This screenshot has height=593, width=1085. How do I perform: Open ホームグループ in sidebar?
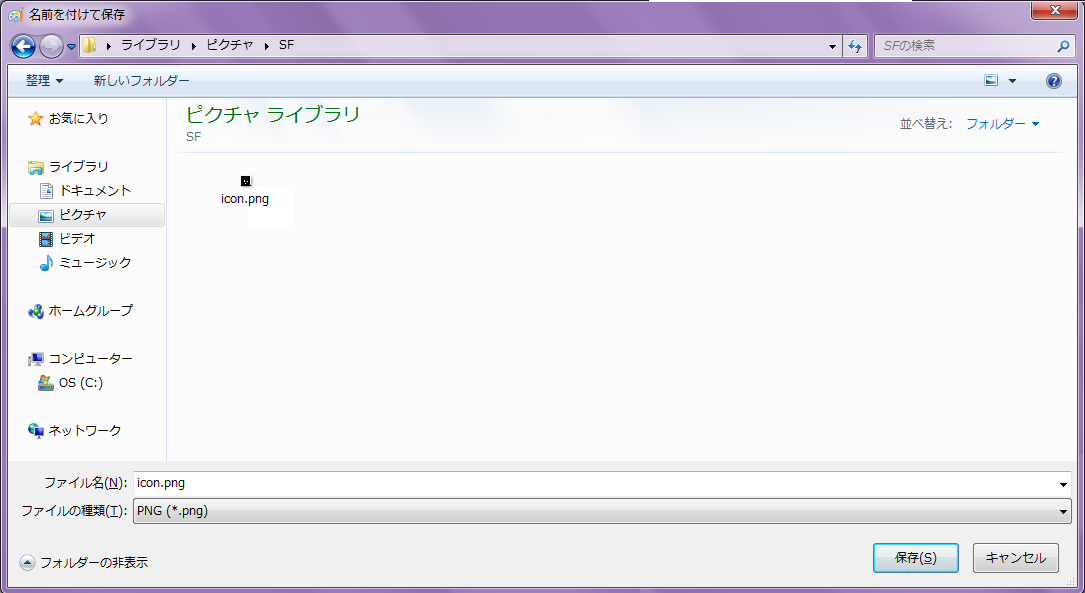[91, 311]
